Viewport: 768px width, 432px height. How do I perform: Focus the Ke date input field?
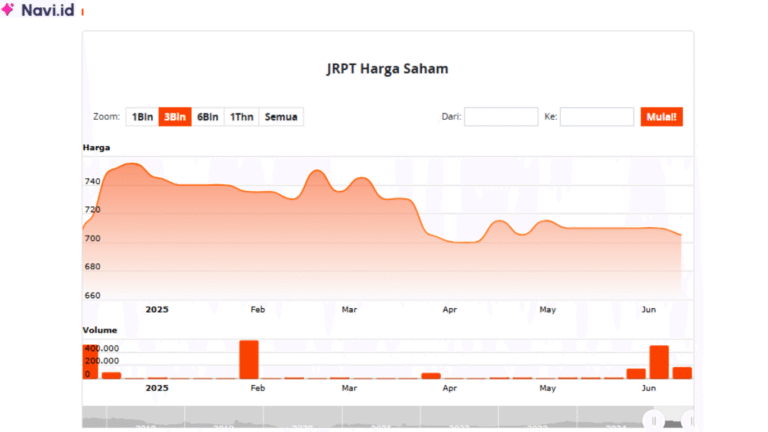click(597, 117)
